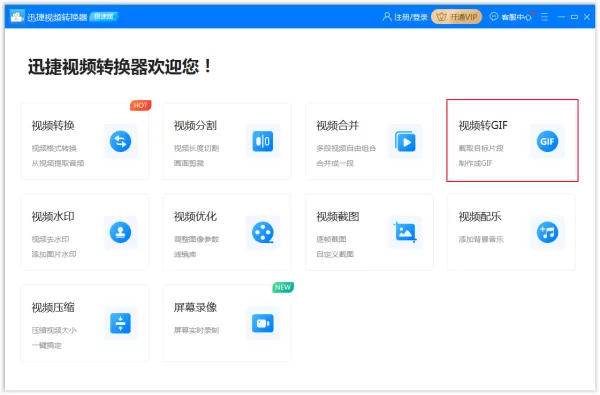The image size is (600, 395).
Task: Click the 屏幕录像 camera icon
Action: pos(263,323)
